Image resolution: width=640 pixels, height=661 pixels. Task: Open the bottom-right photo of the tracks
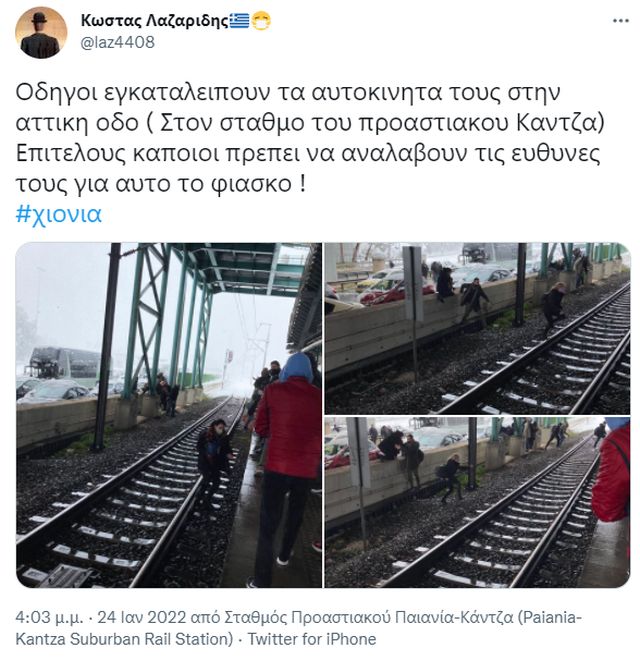click(477, 502)
